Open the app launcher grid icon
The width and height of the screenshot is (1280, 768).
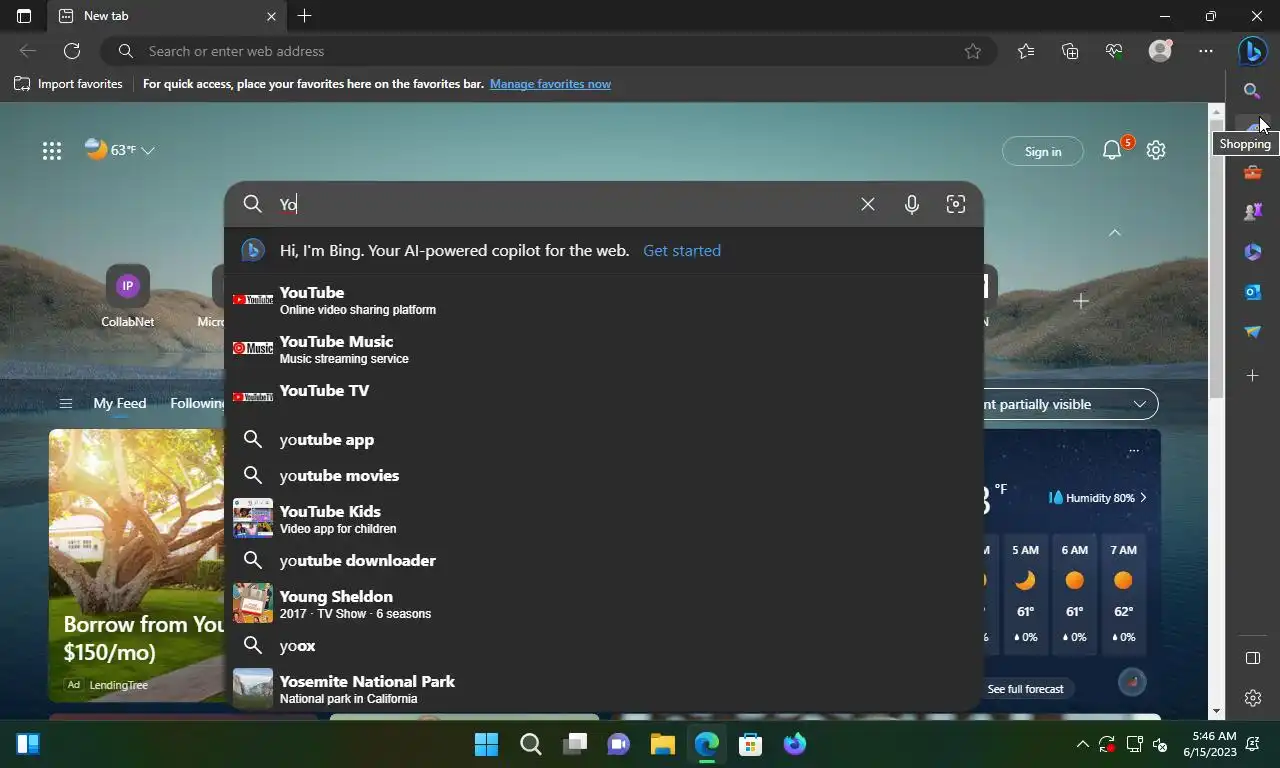click(52, 151)
